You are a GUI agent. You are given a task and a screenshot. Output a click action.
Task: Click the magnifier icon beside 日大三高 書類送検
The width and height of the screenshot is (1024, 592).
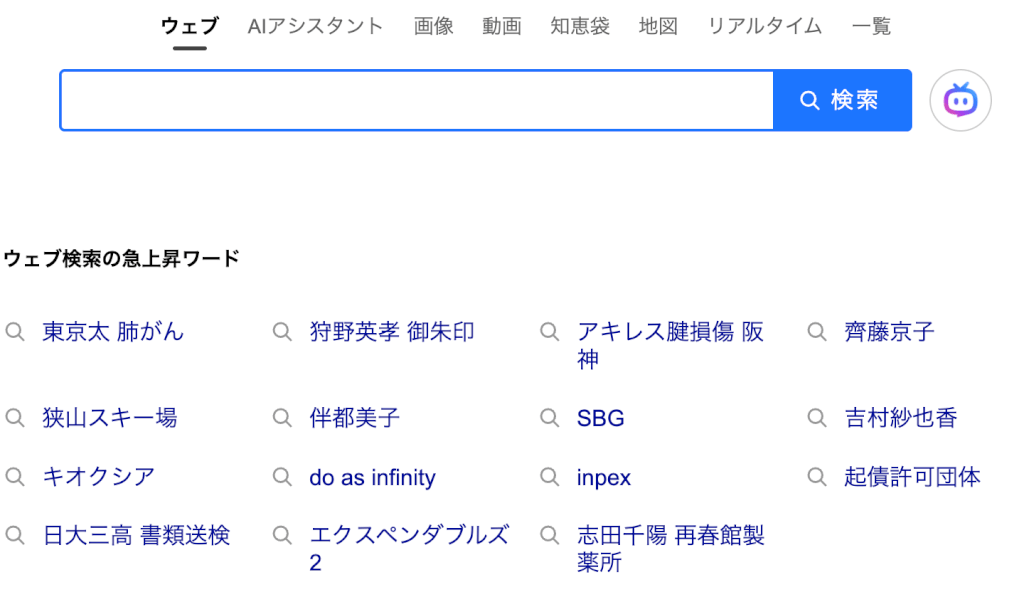[15, 535]
